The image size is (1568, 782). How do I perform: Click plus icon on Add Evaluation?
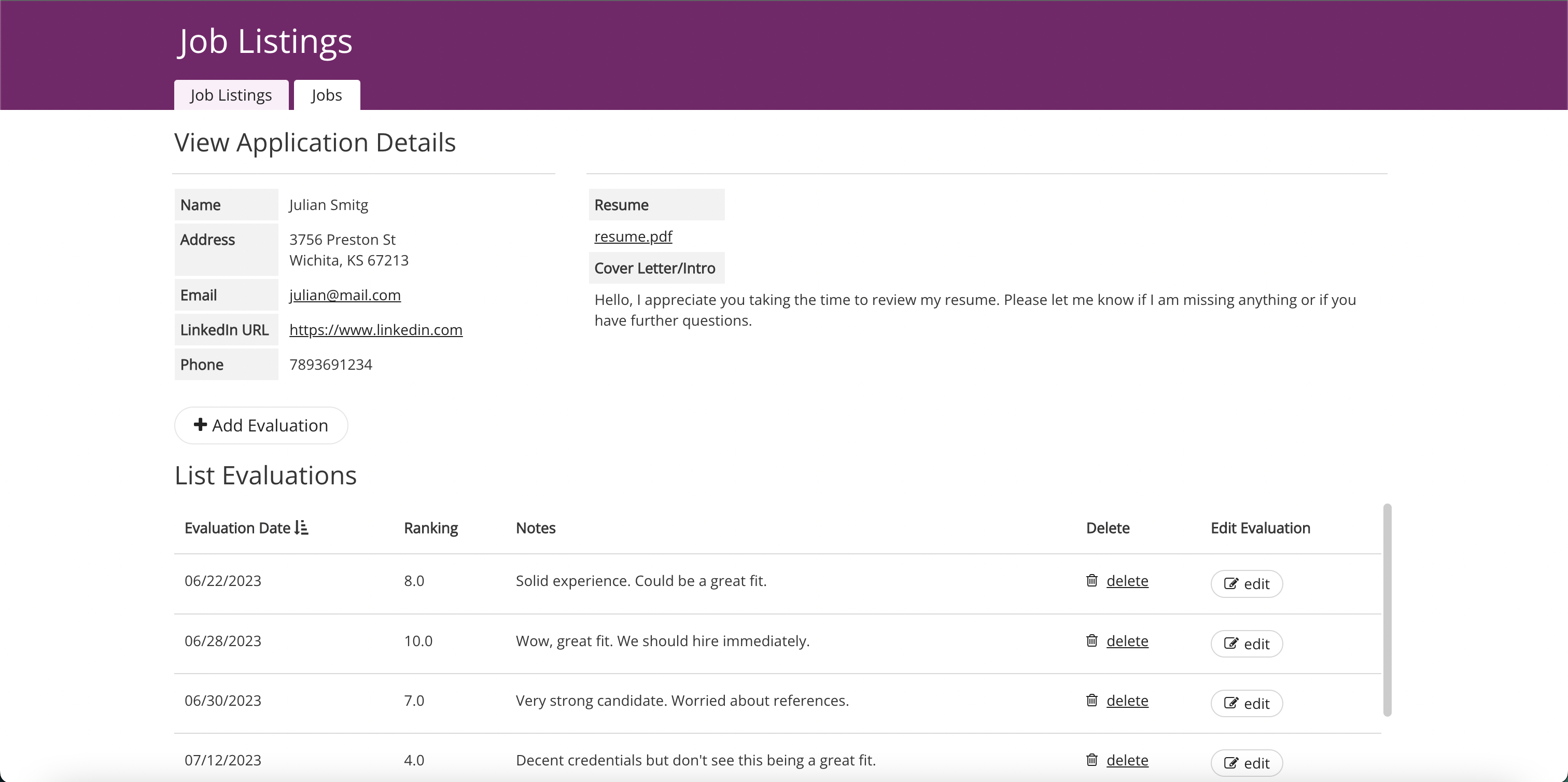click(200, 425)
